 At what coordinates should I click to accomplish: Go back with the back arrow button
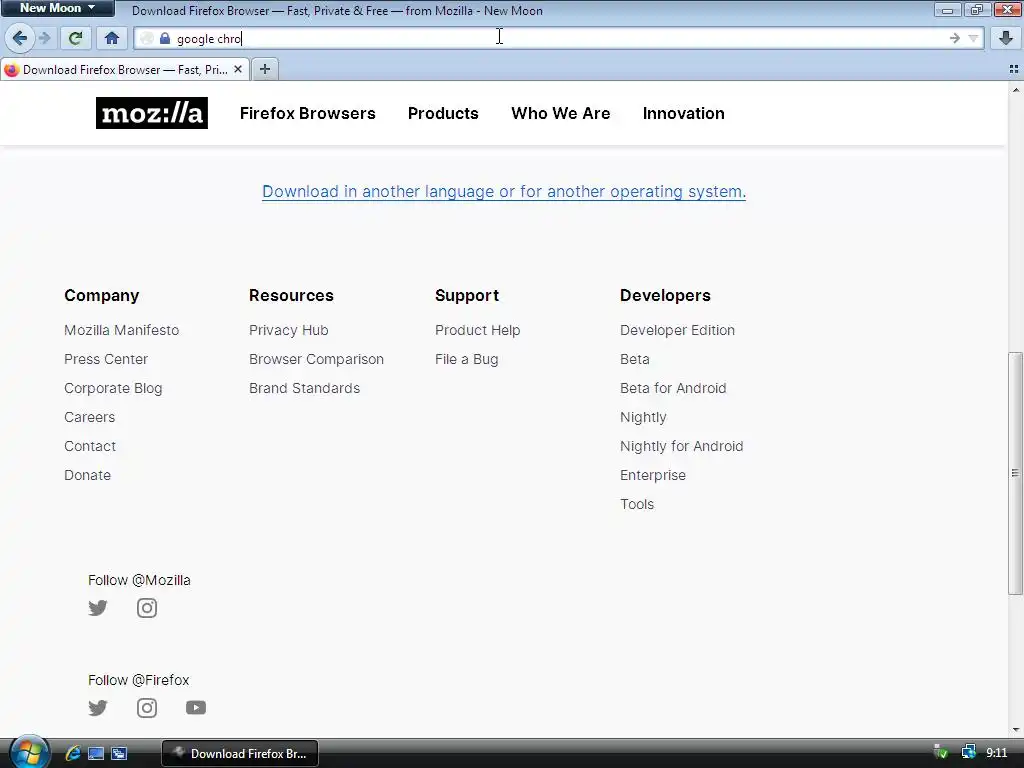[20, 38]
